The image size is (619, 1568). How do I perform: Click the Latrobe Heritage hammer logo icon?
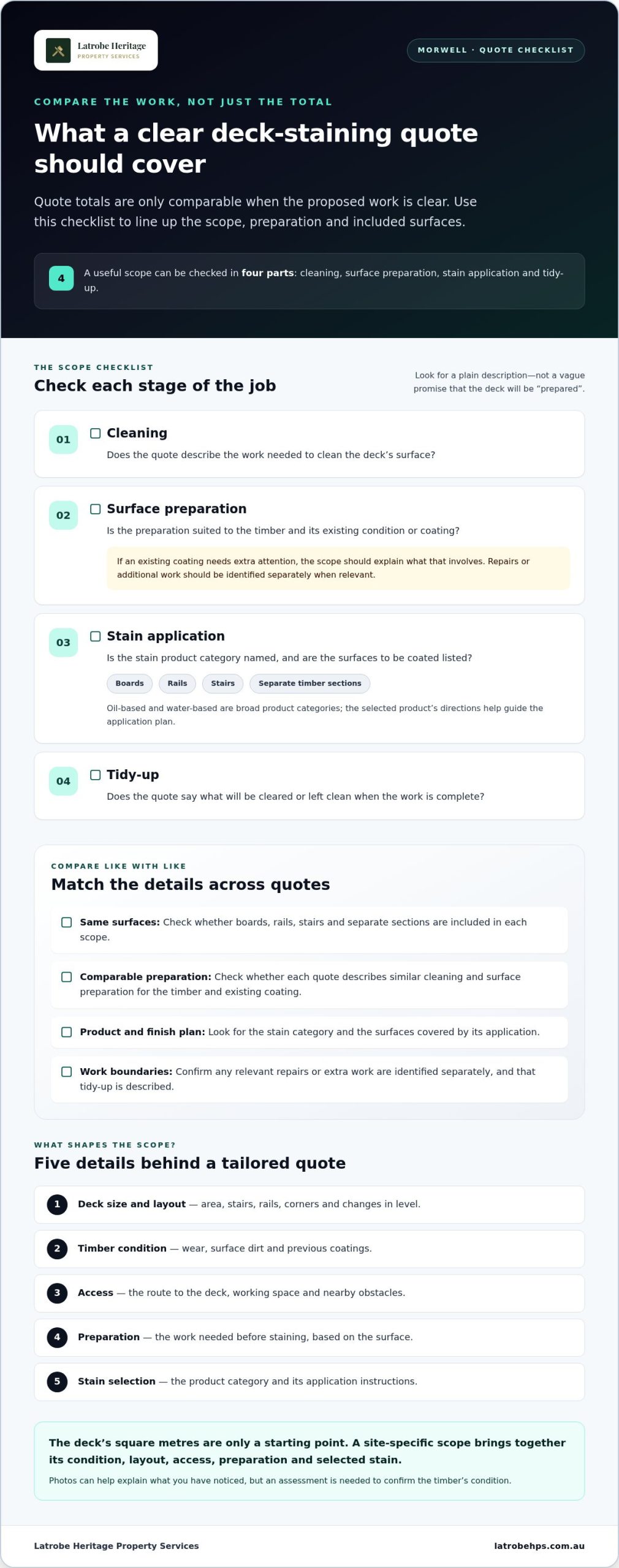click(x=58, y=50)
